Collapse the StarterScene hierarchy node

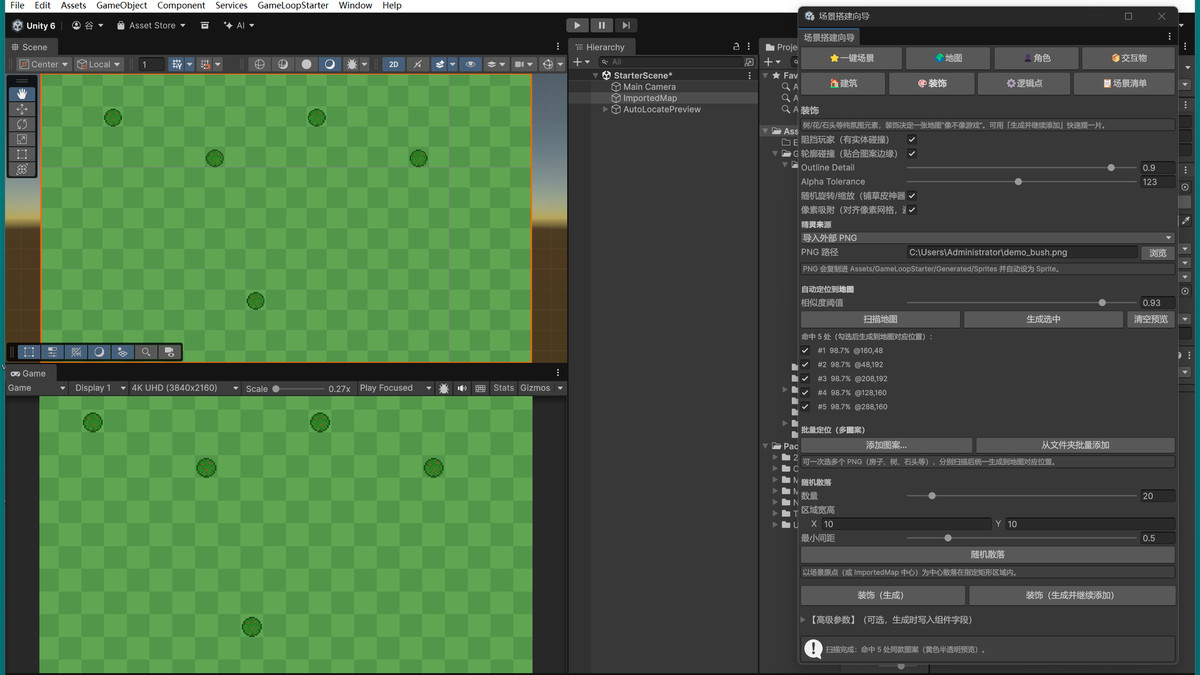tap(597, 76)
